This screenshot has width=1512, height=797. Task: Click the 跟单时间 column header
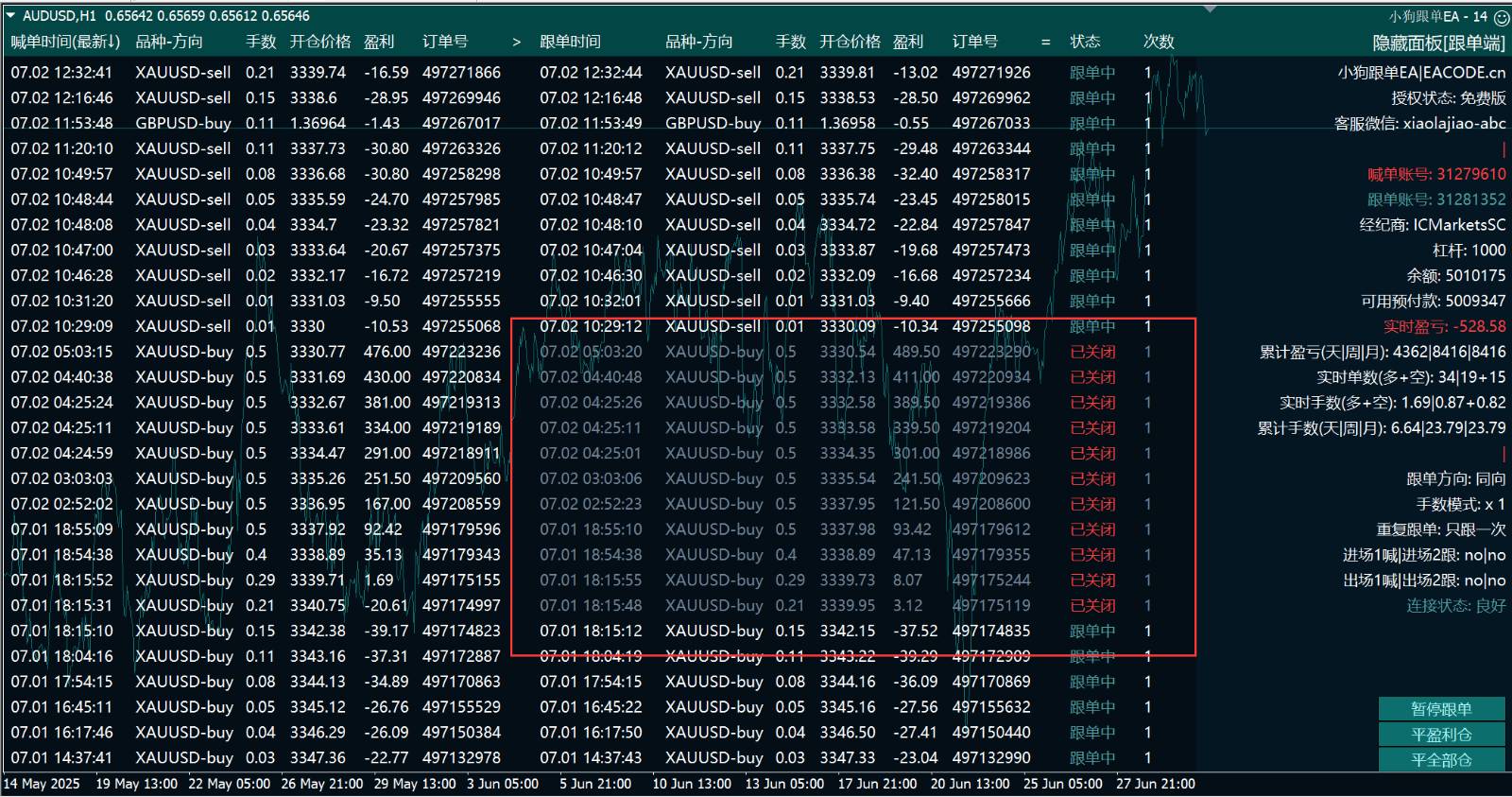(x=570, y=42)
